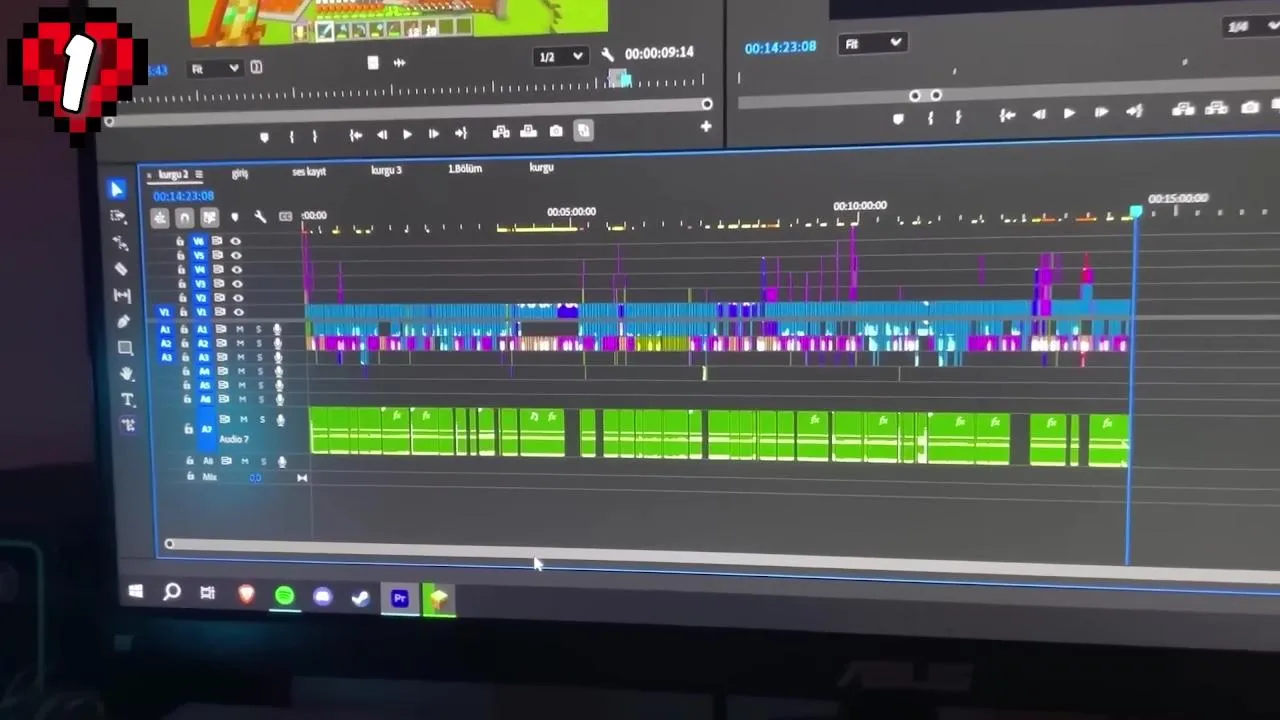
Task: Click program monitor zoom scroll bar handle
Action: pos(925,96)
